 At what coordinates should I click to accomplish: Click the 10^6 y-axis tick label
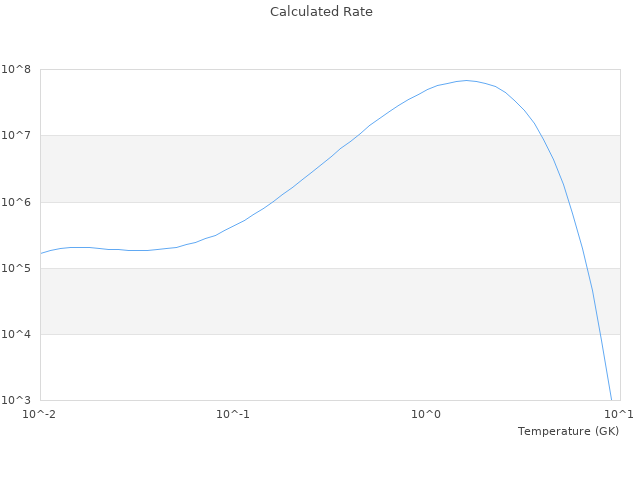click(x=17, y=202)
